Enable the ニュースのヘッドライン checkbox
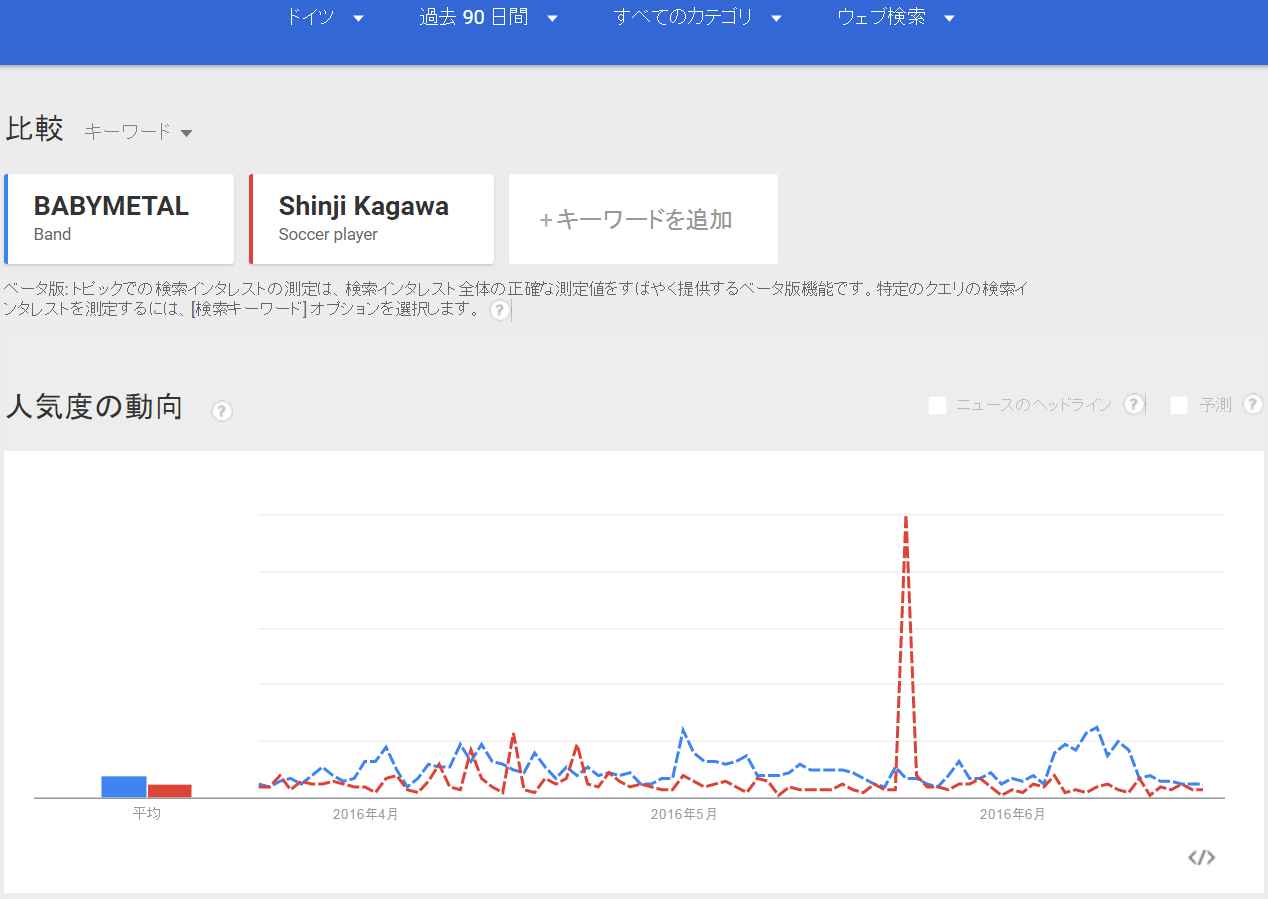 coord(937,405)
